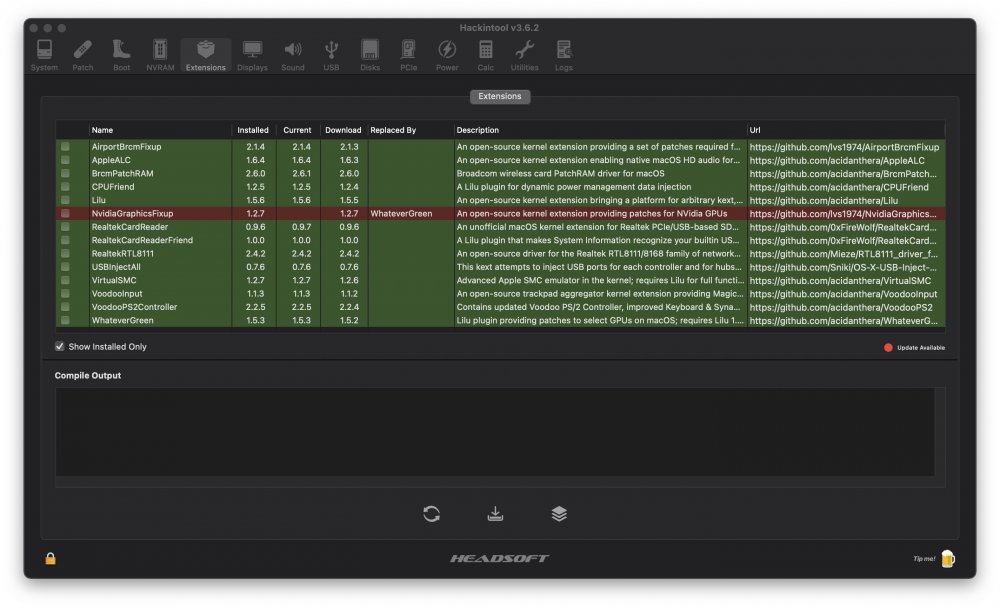Open the Patch toolbar section

82,55
